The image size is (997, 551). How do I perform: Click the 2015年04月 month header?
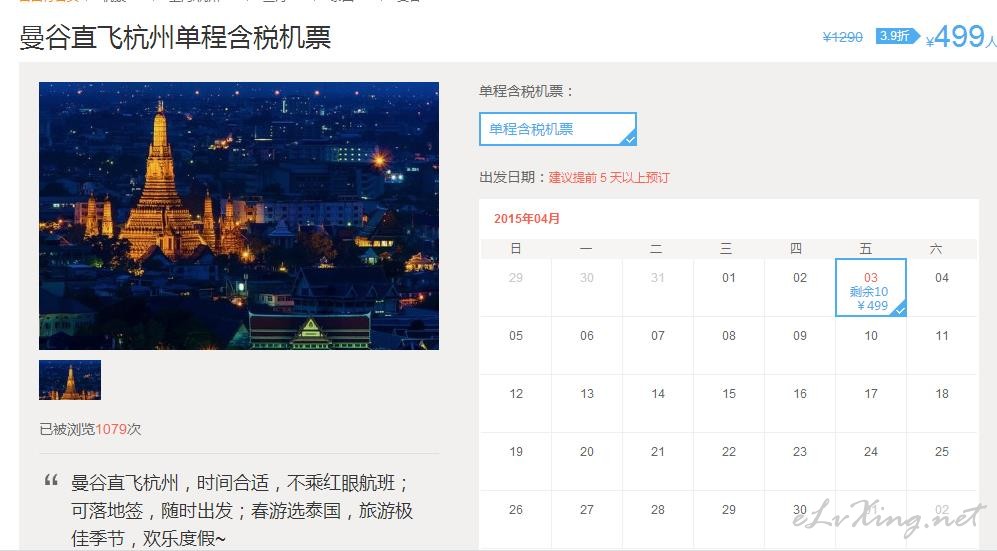527,219
